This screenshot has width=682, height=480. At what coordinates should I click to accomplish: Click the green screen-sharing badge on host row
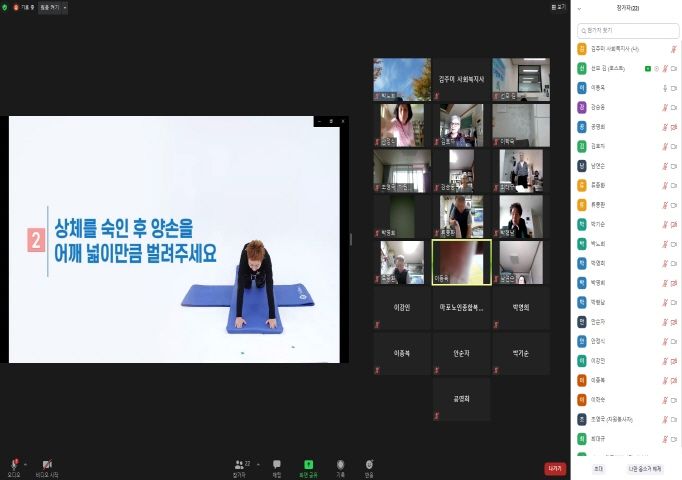(648, 68)
